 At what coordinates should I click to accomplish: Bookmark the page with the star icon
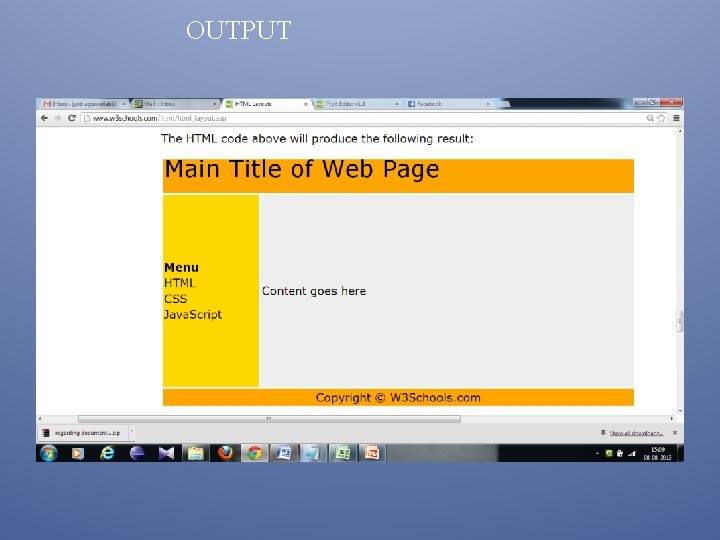(661, 118)
